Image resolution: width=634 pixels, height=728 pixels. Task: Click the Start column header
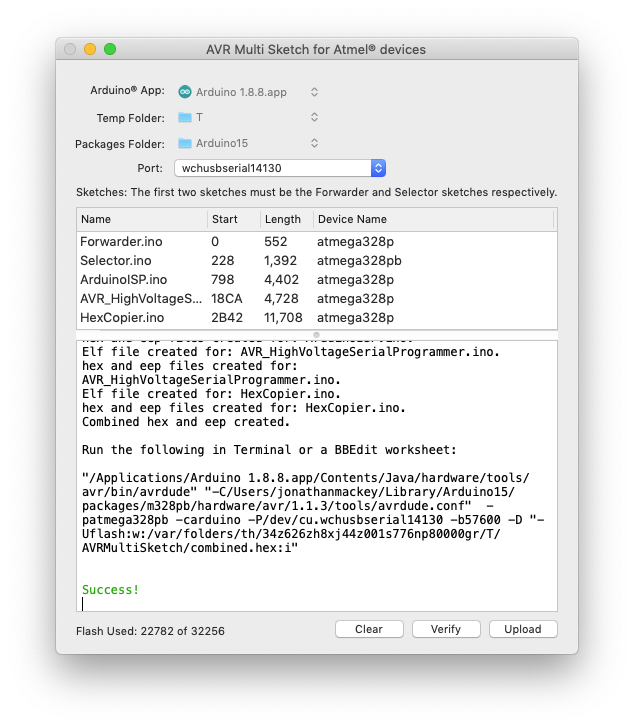234,219
